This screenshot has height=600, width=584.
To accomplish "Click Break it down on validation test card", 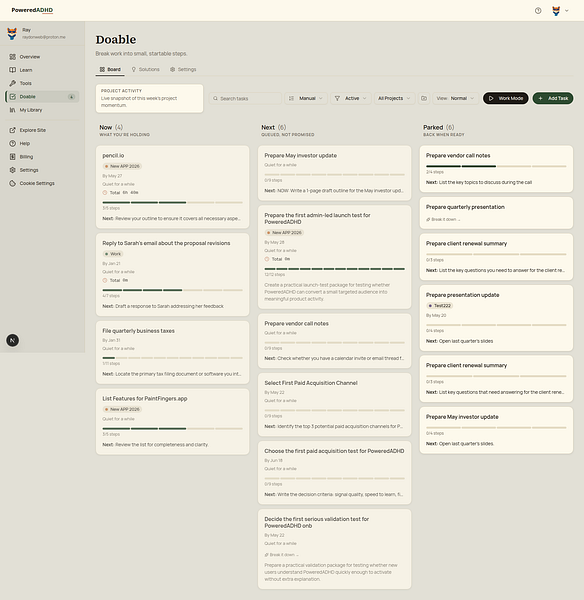I will (281, 554).
